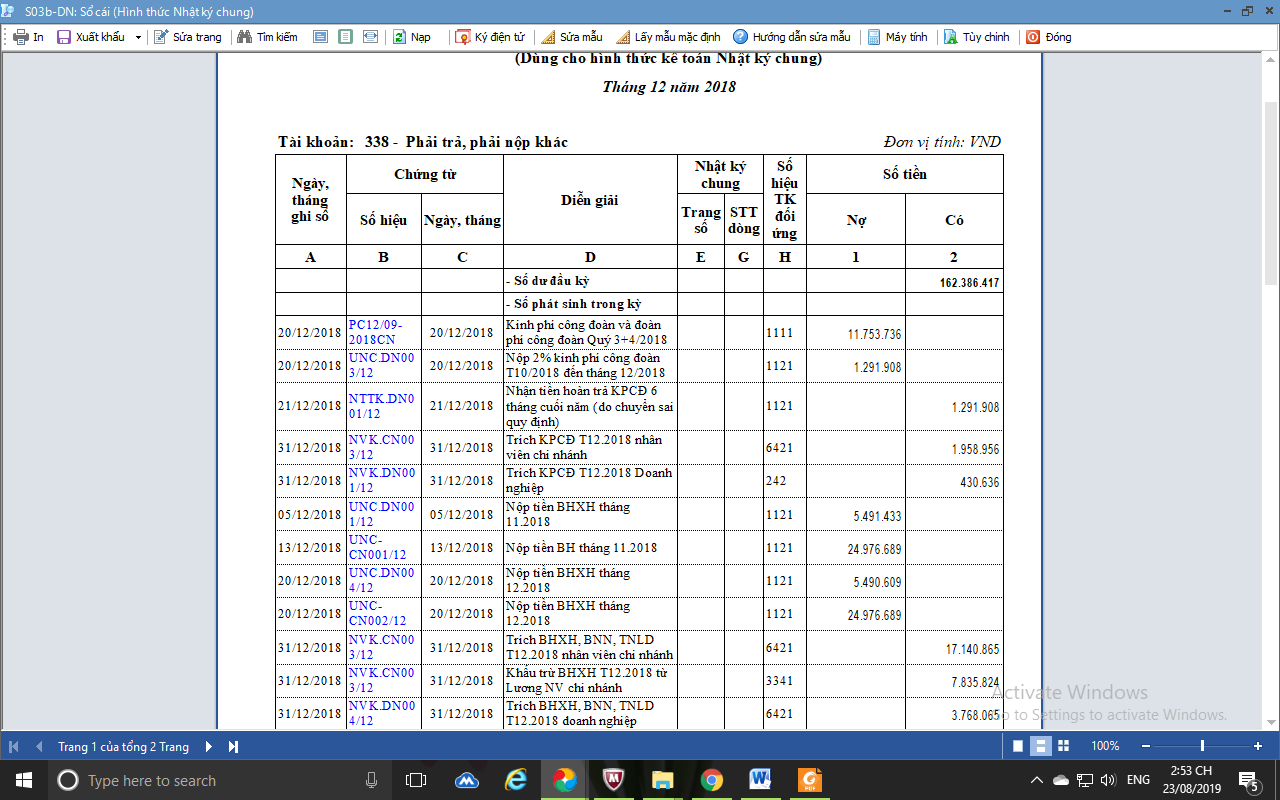This screenshot has width=1280, height=800.
Task: Click the volume icon in system tray
Action: tap(1108, 780)
